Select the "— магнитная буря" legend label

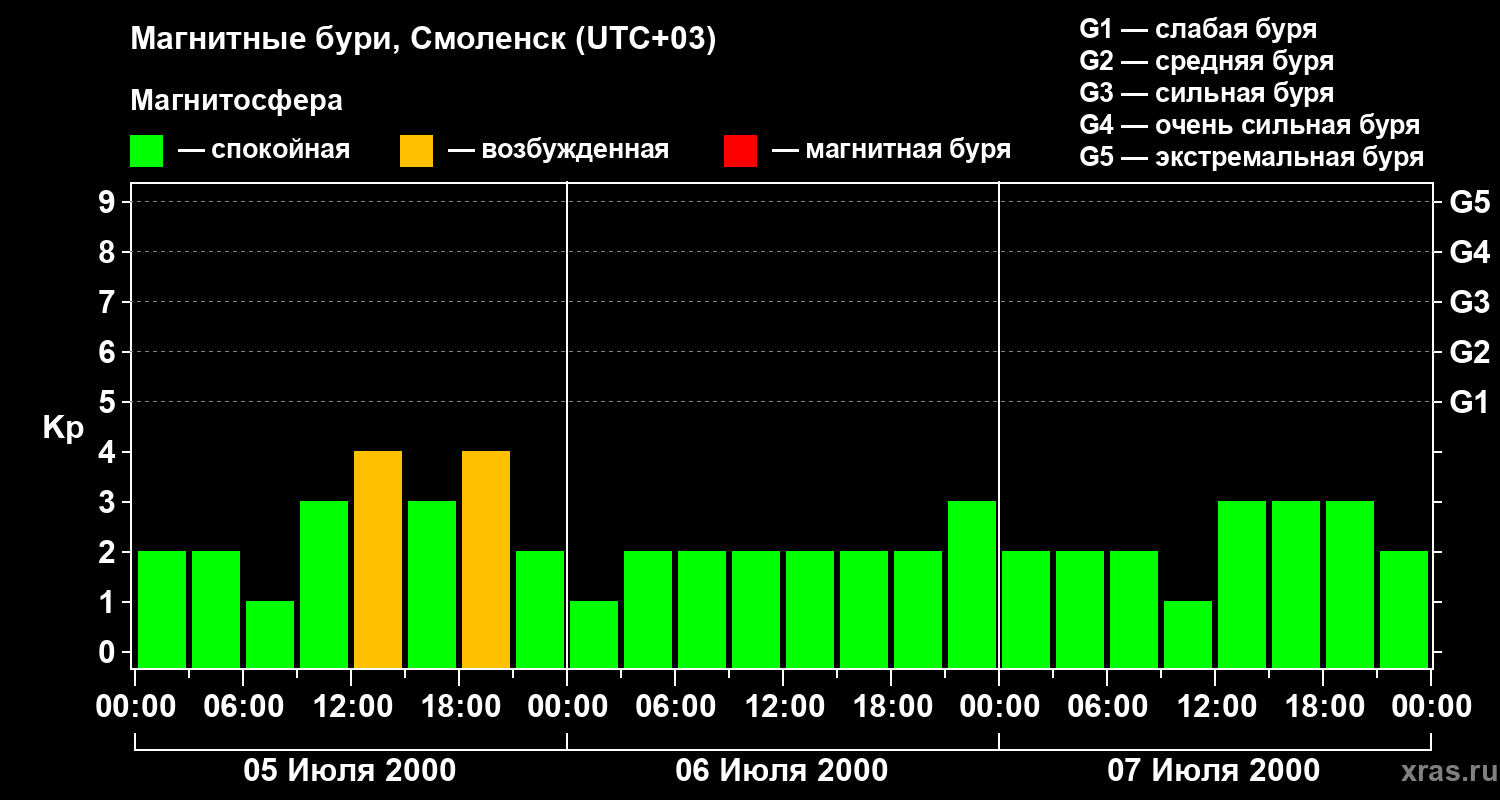(x=892, y=150)
